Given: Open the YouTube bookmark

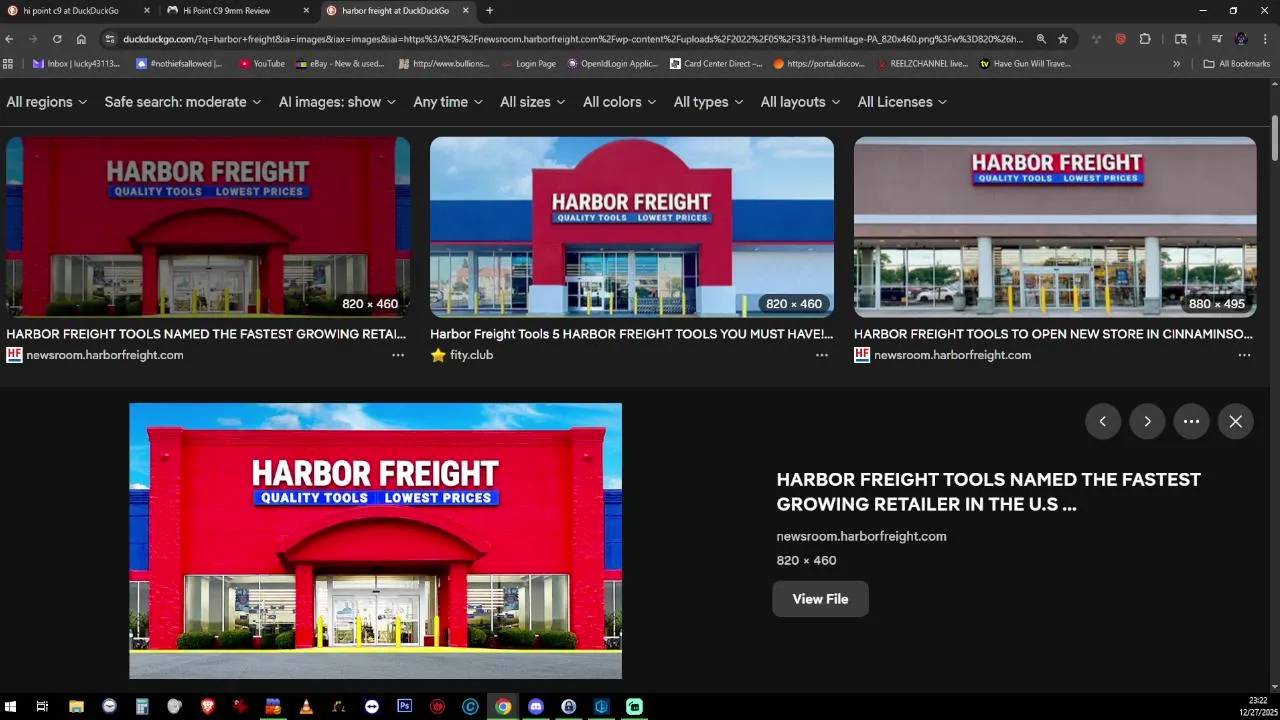Looking at the screenshot, I should [262, 64].
